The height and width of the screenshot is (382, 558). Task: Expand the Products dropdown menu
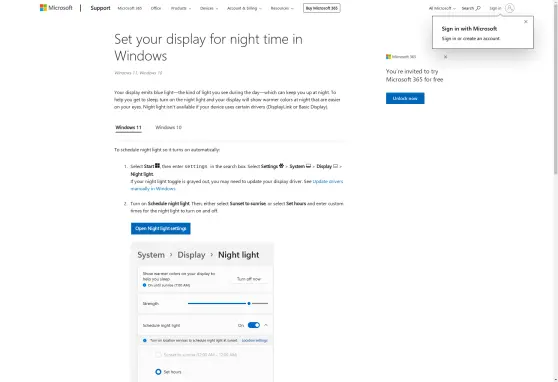point(181,8)
